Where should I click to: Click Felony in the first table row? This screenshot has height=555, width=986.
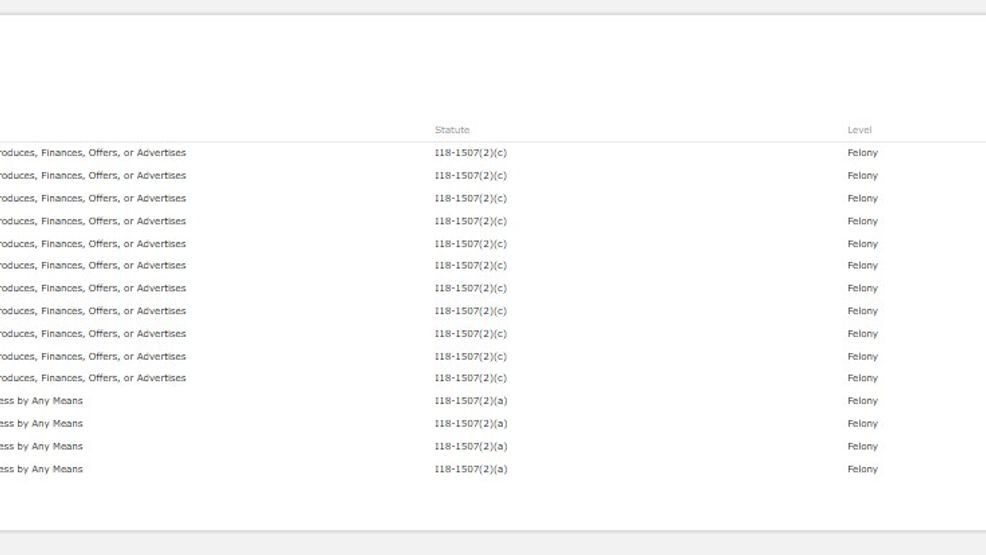tap(863, 153)
